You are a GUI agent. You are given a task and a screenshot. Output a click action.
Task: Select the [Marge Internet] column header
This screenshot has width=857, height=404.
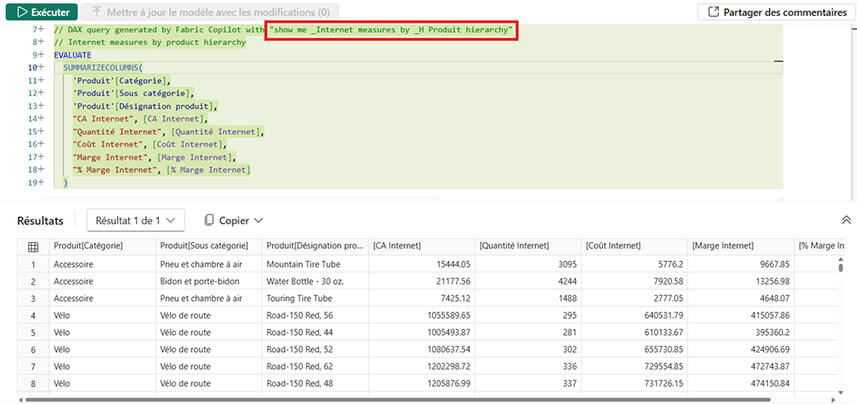[740, 246]
